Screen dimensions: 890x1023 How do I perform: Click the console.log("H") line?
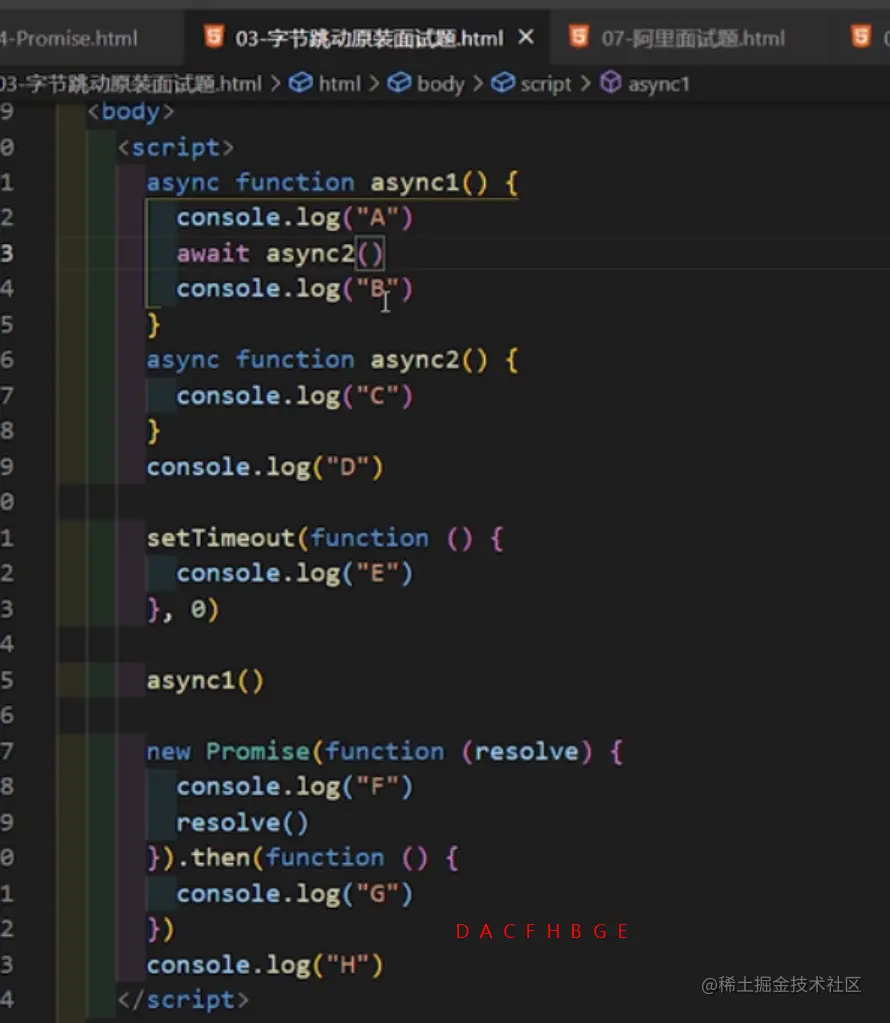265,965
